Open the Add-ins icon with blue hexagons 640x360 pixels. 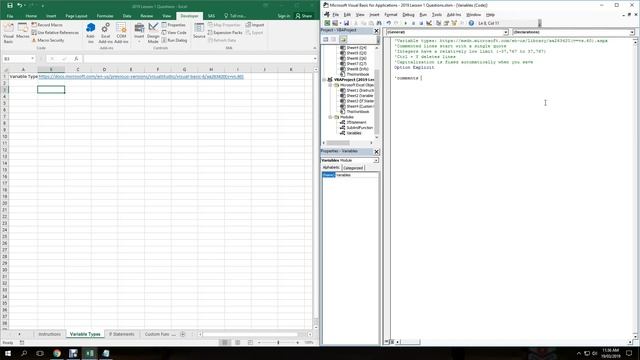click(x=91, y=33)
